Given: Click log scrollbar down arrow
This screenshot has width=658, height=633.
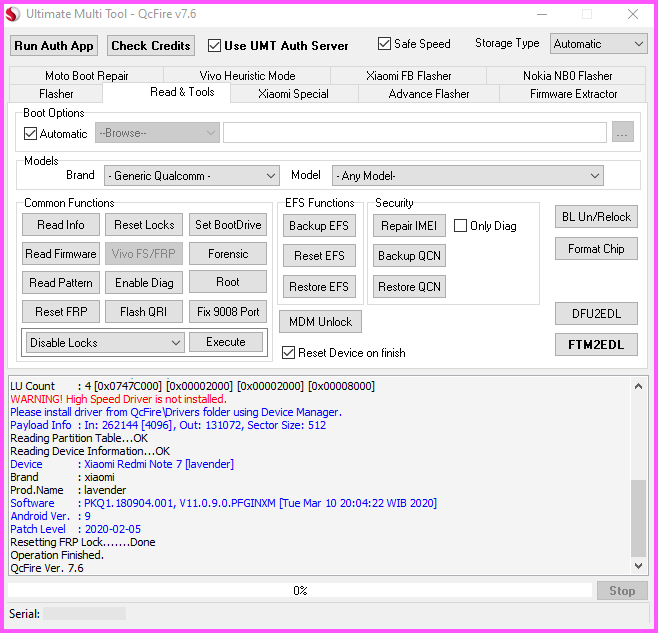Looking at the screenshot, I should click(x=638, y=565).
